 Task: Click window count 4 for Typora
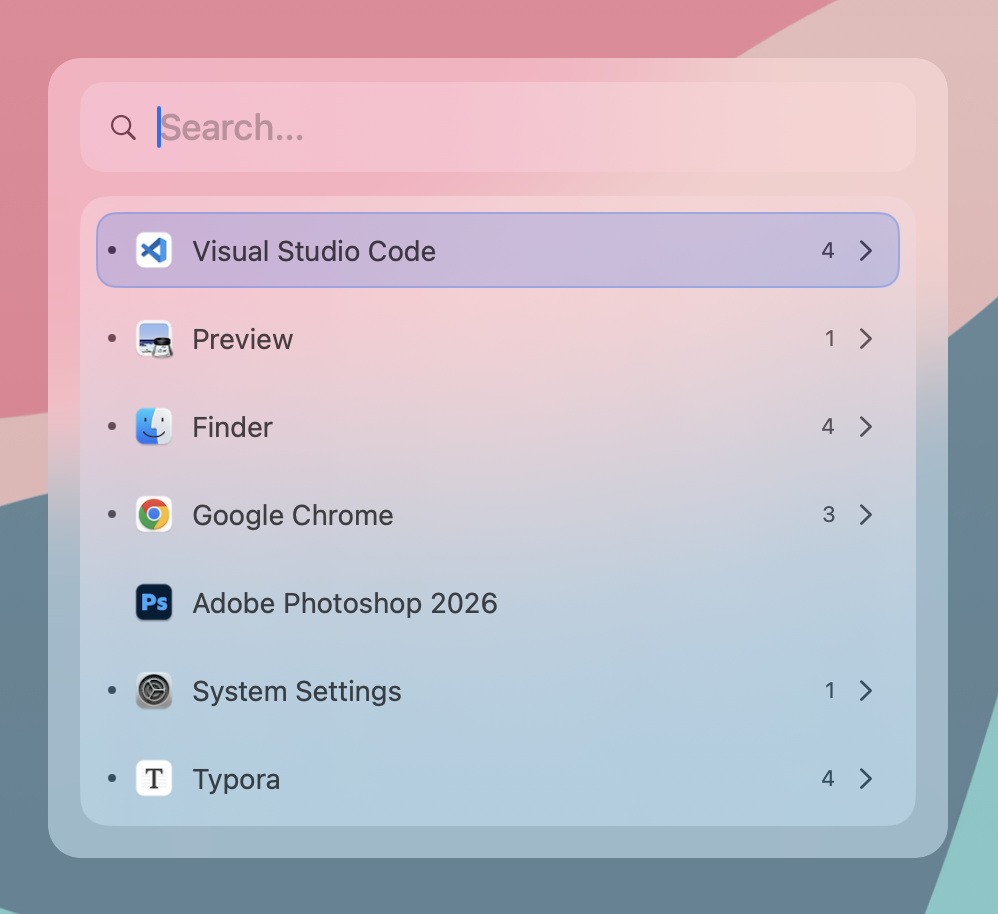point(828,778)
